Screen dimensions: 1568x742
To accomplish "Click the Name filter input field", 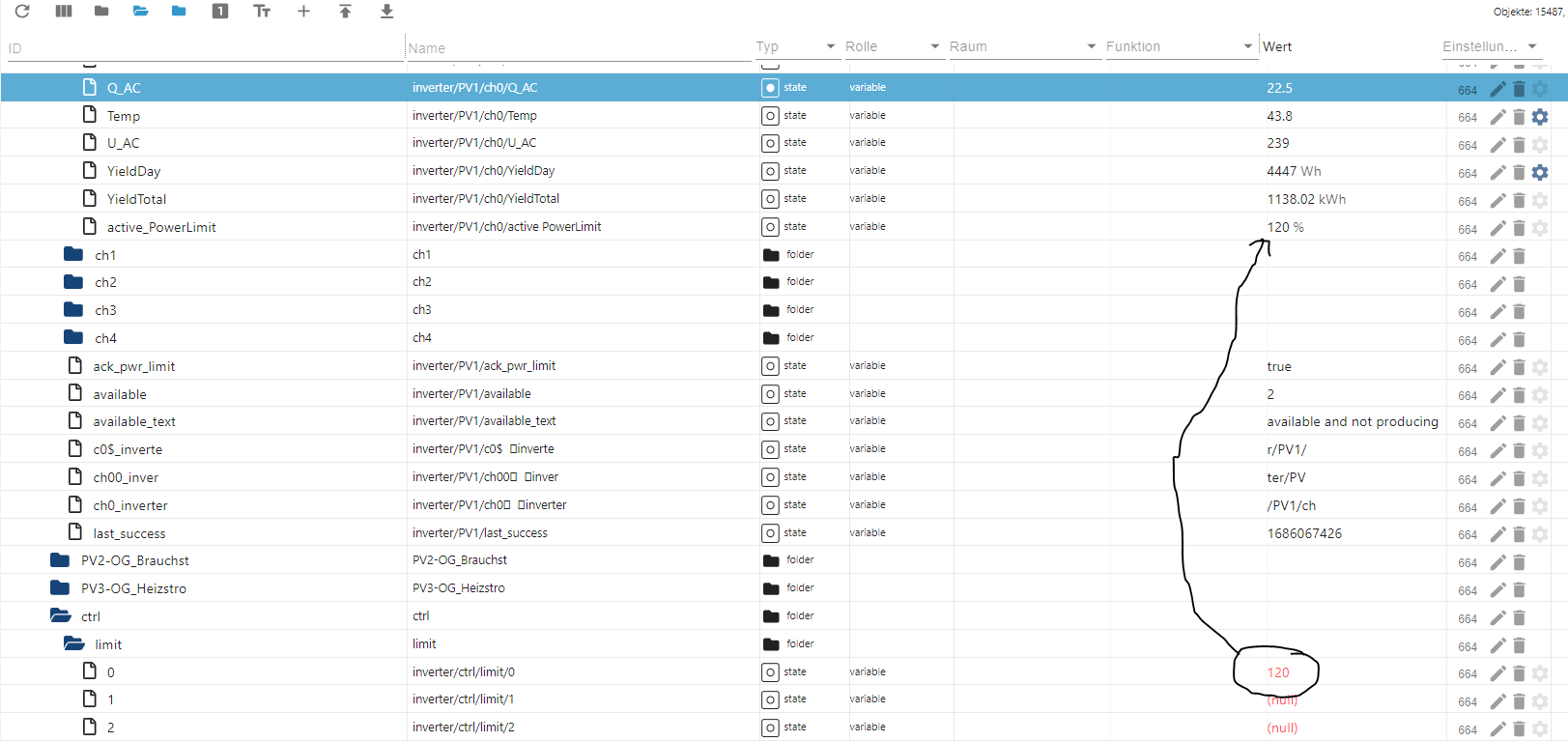I will 578,48.
